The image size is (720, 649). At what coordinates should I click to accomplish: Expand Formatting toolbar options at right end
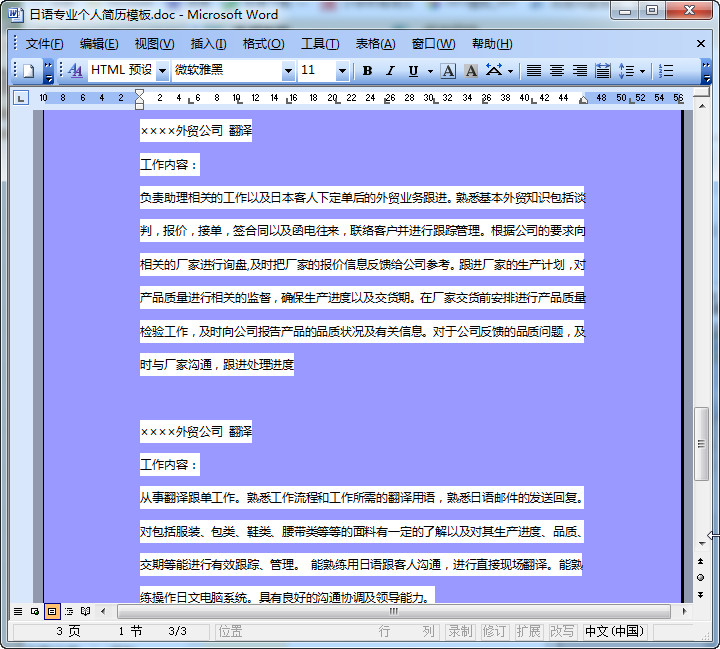pyautogui.click(x=706, y=71)
